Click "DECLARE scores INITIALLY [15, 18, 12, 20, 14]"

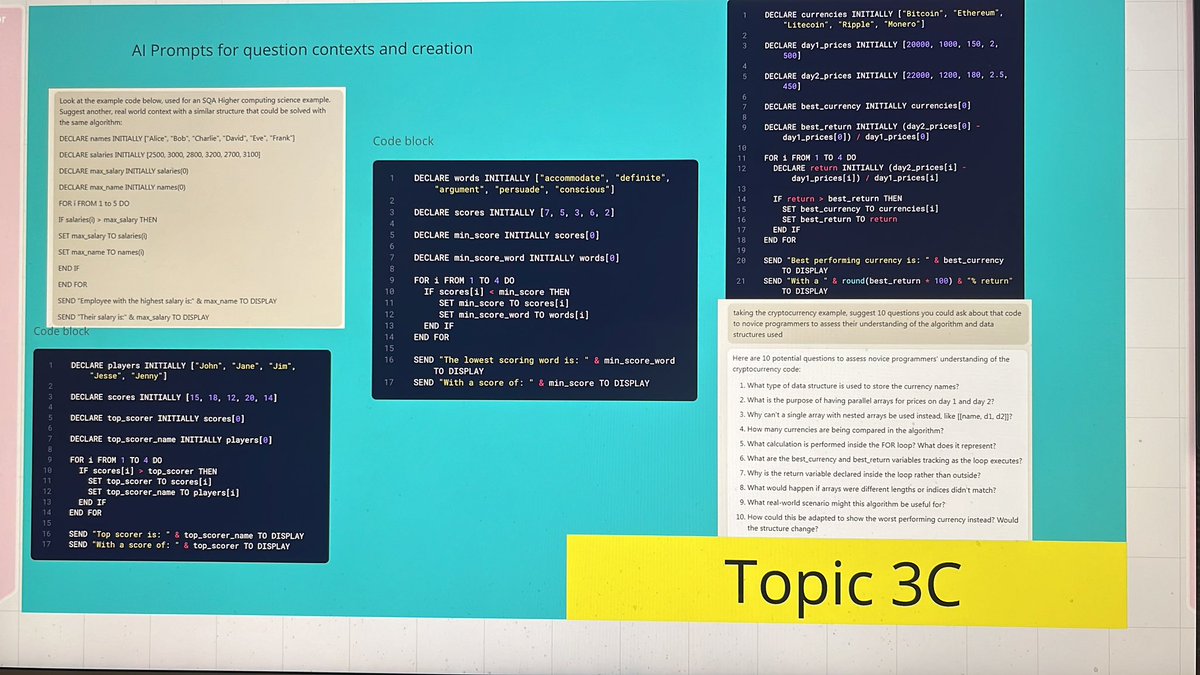click(x=173, y=398)
